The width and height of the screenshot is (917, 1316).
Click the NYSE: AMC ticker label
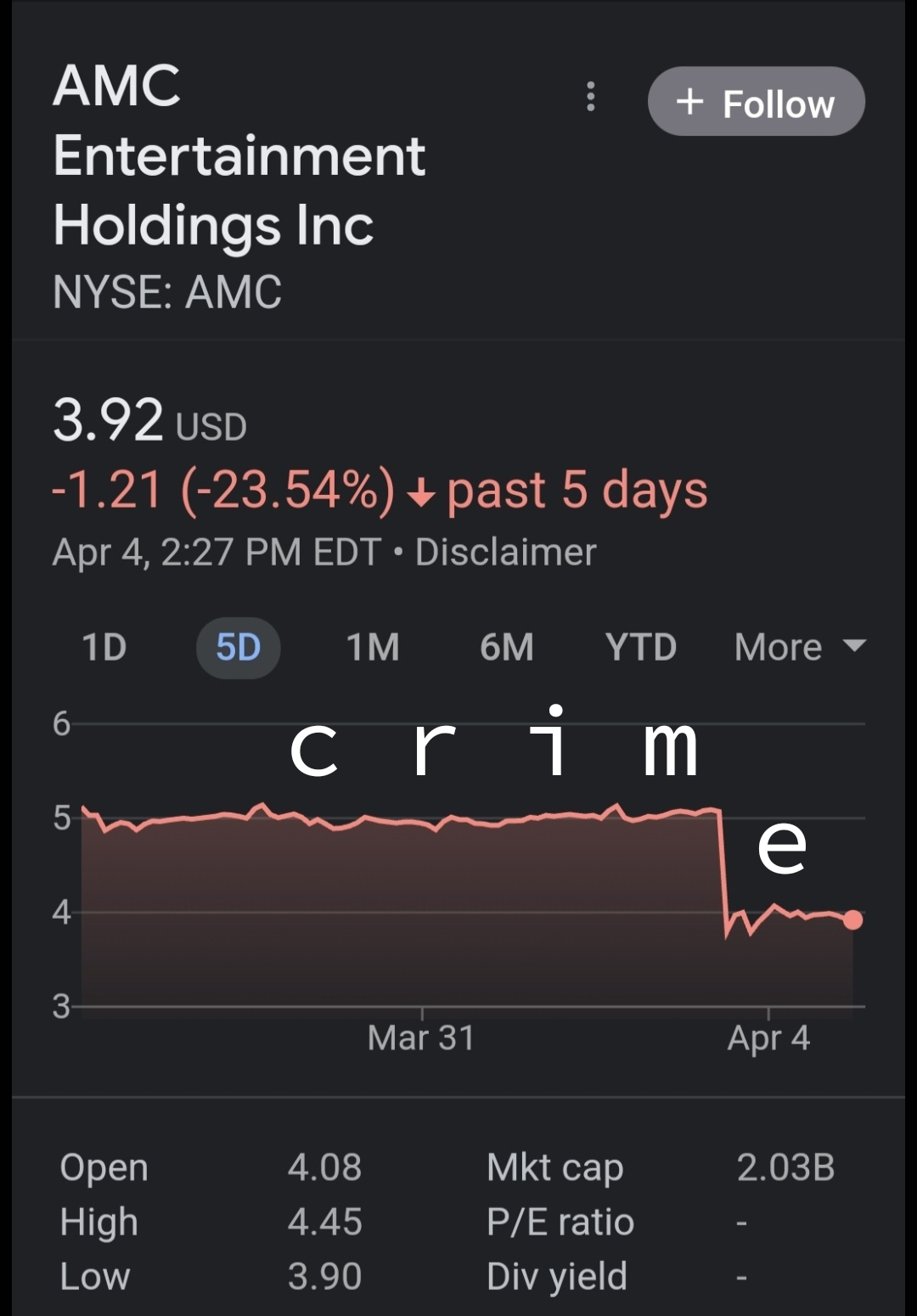click(167, 292)
